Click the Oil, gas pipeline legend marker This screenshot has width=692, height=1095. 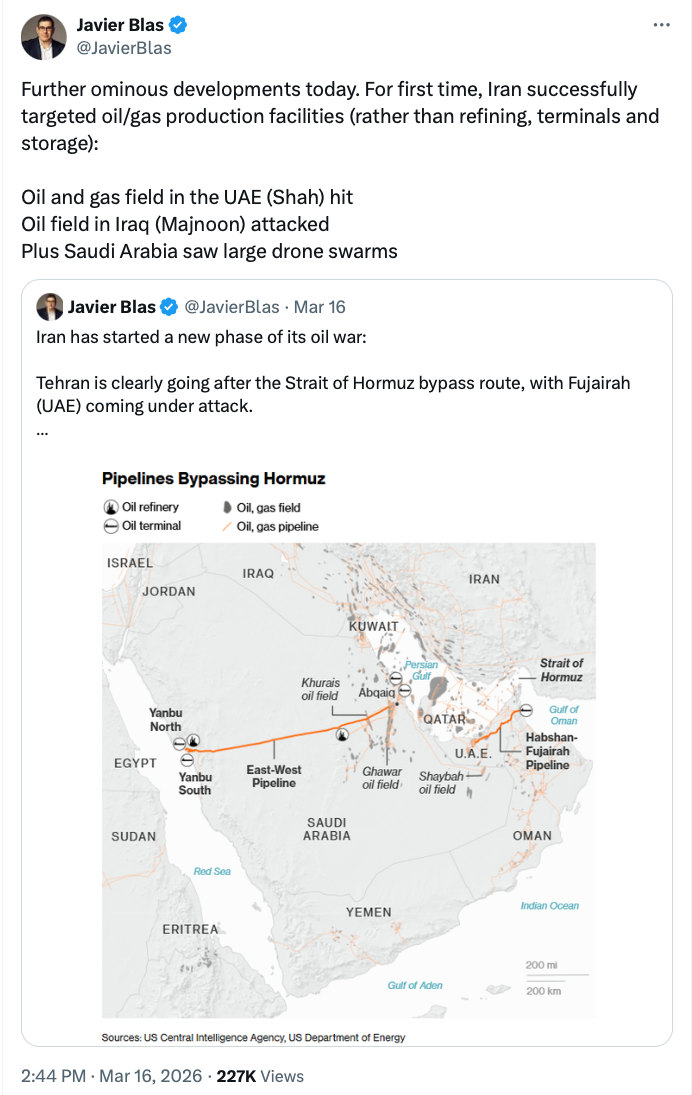(x=226, y=526)
